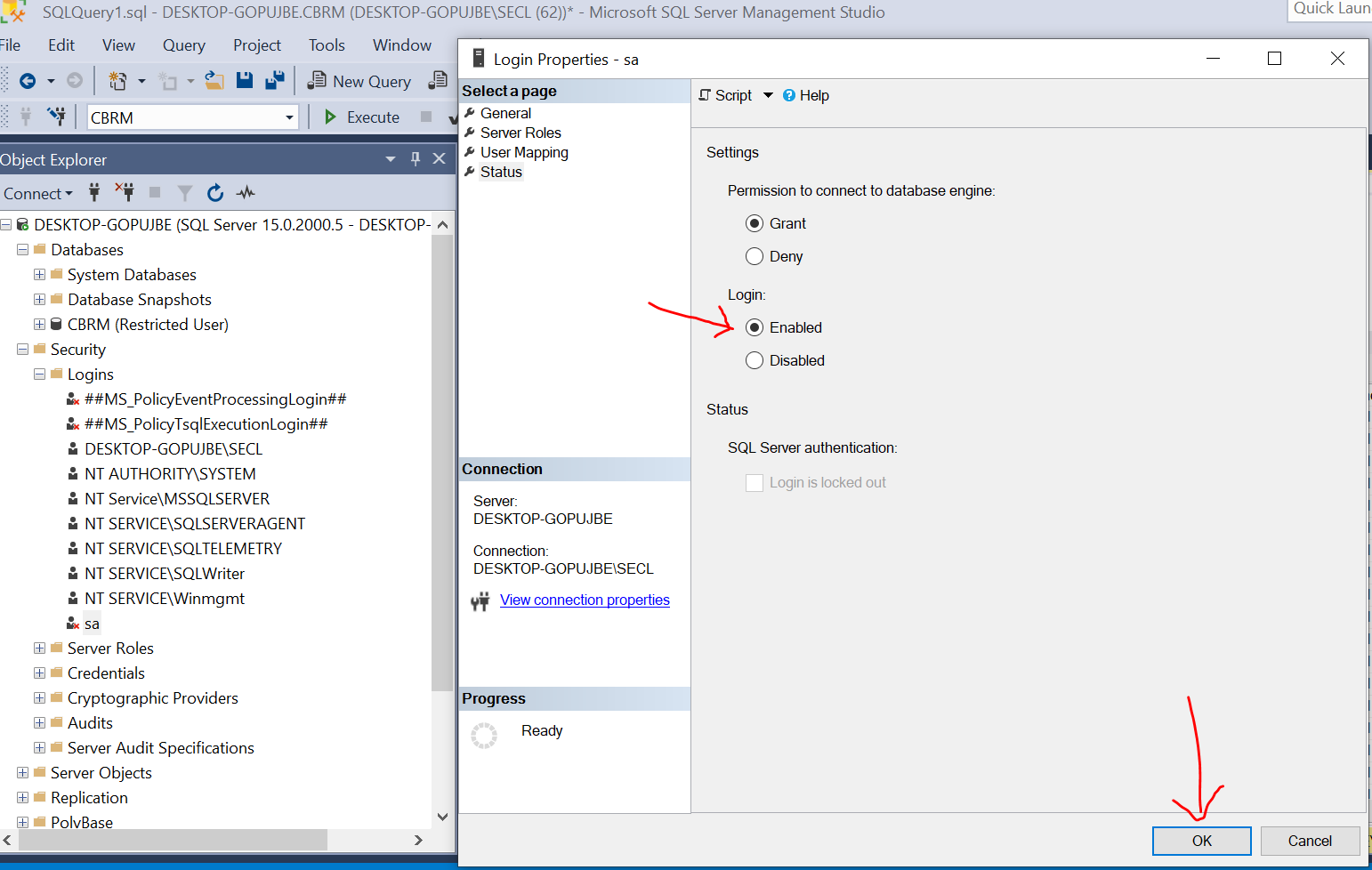The width and height of the screenshot is (1372, 870).
Task: Open the CBRM database dropdown
Action: tap(289, 117)
